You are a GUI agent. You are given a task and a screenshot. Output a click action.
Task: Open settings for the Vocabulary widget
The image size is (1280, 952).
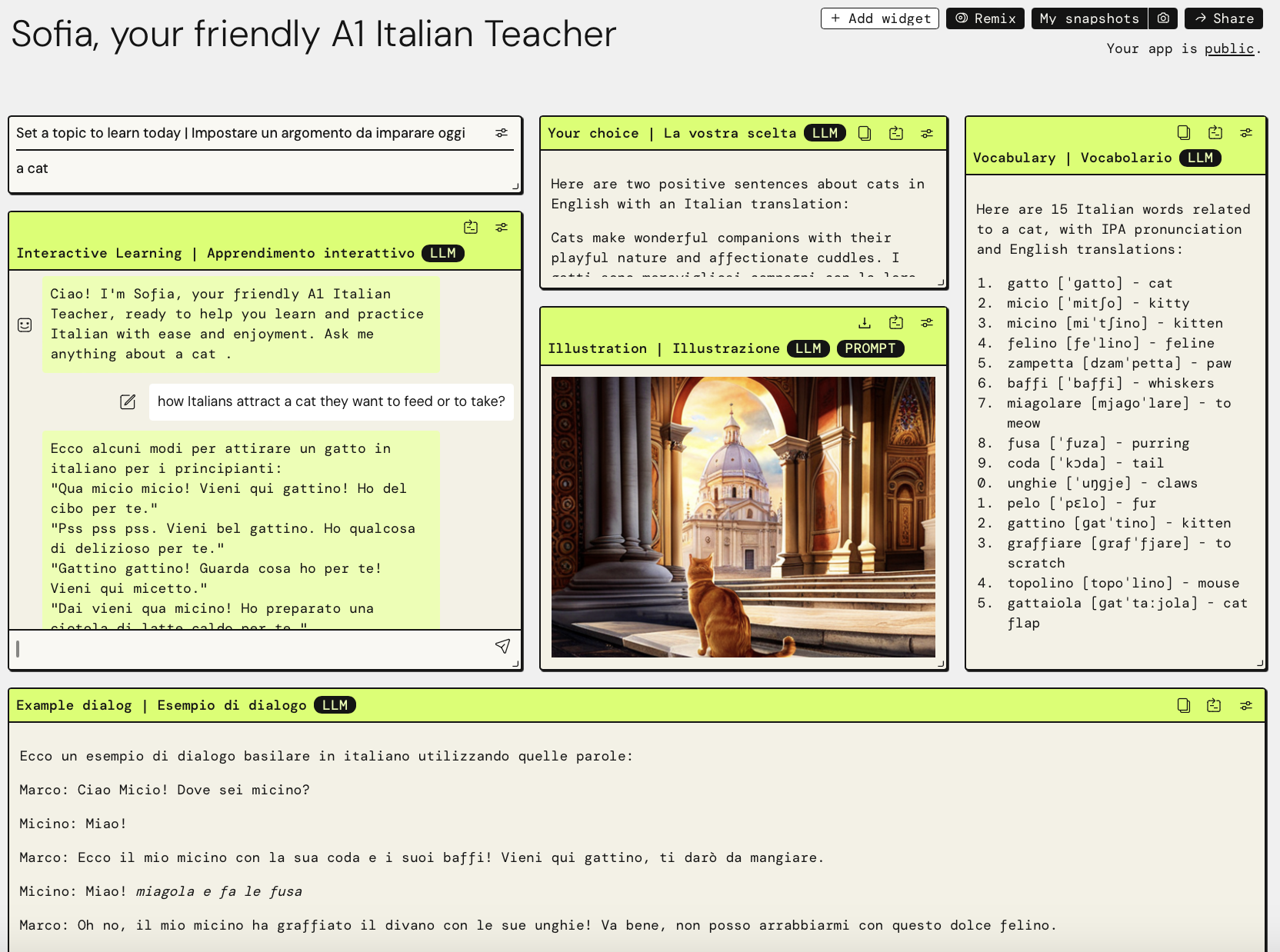coord(1247,132)
